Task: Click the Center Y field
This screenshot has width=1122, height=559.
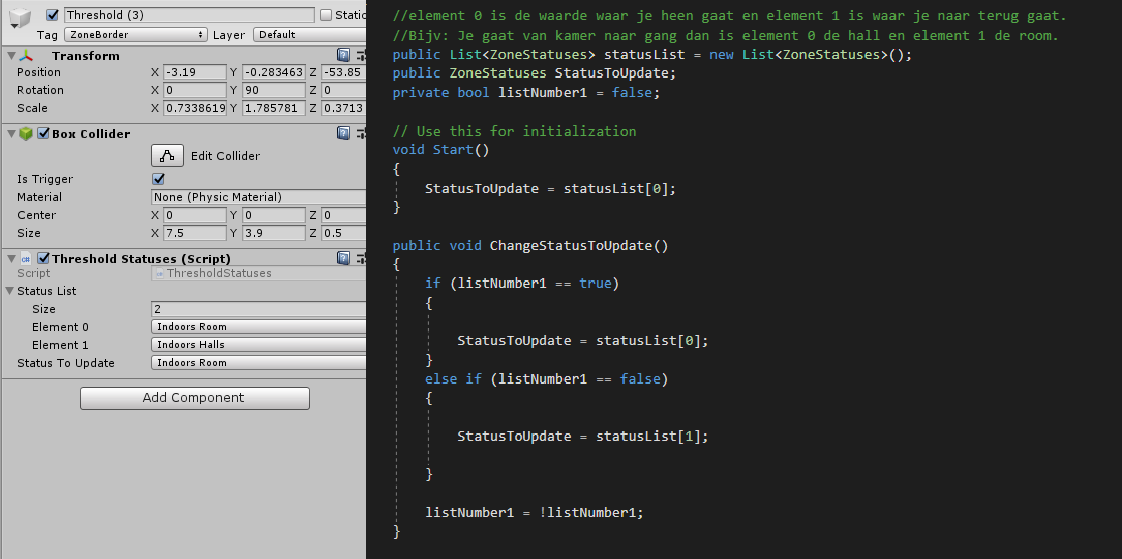Action: pos(273,215)
